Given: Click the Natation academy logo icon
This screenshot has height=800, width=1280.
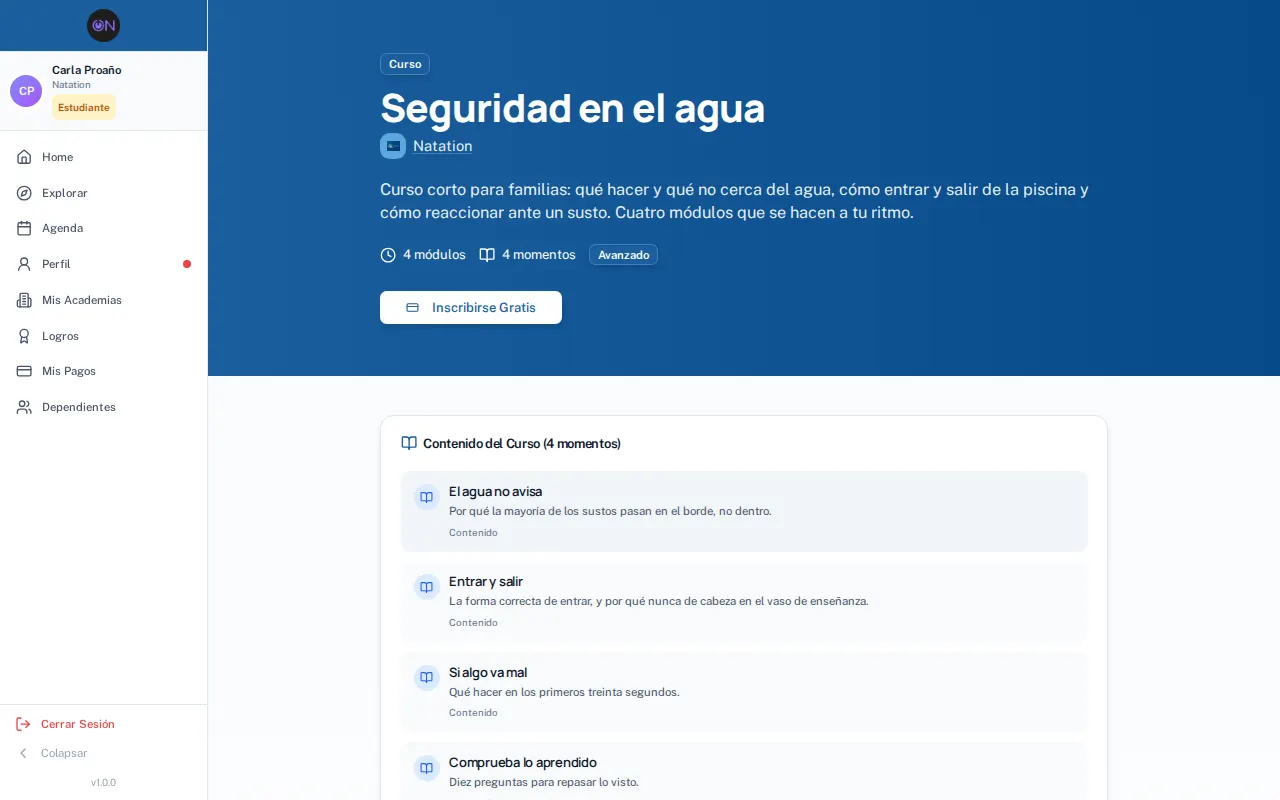Looking at the screenshot, I should click(393, 146).
